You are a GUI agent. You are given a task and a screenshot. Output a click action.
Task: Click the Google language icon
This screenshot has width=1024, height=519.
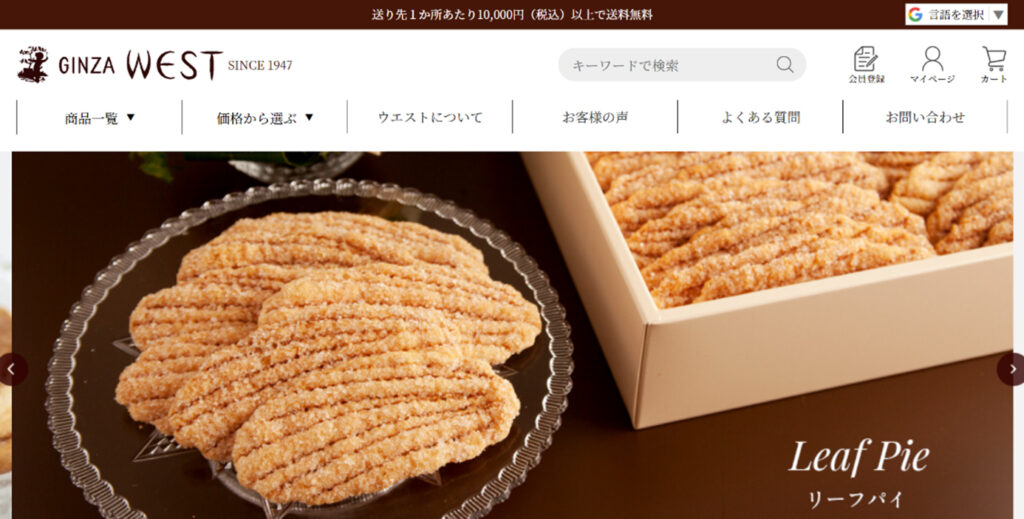click(x=915, y=14)
